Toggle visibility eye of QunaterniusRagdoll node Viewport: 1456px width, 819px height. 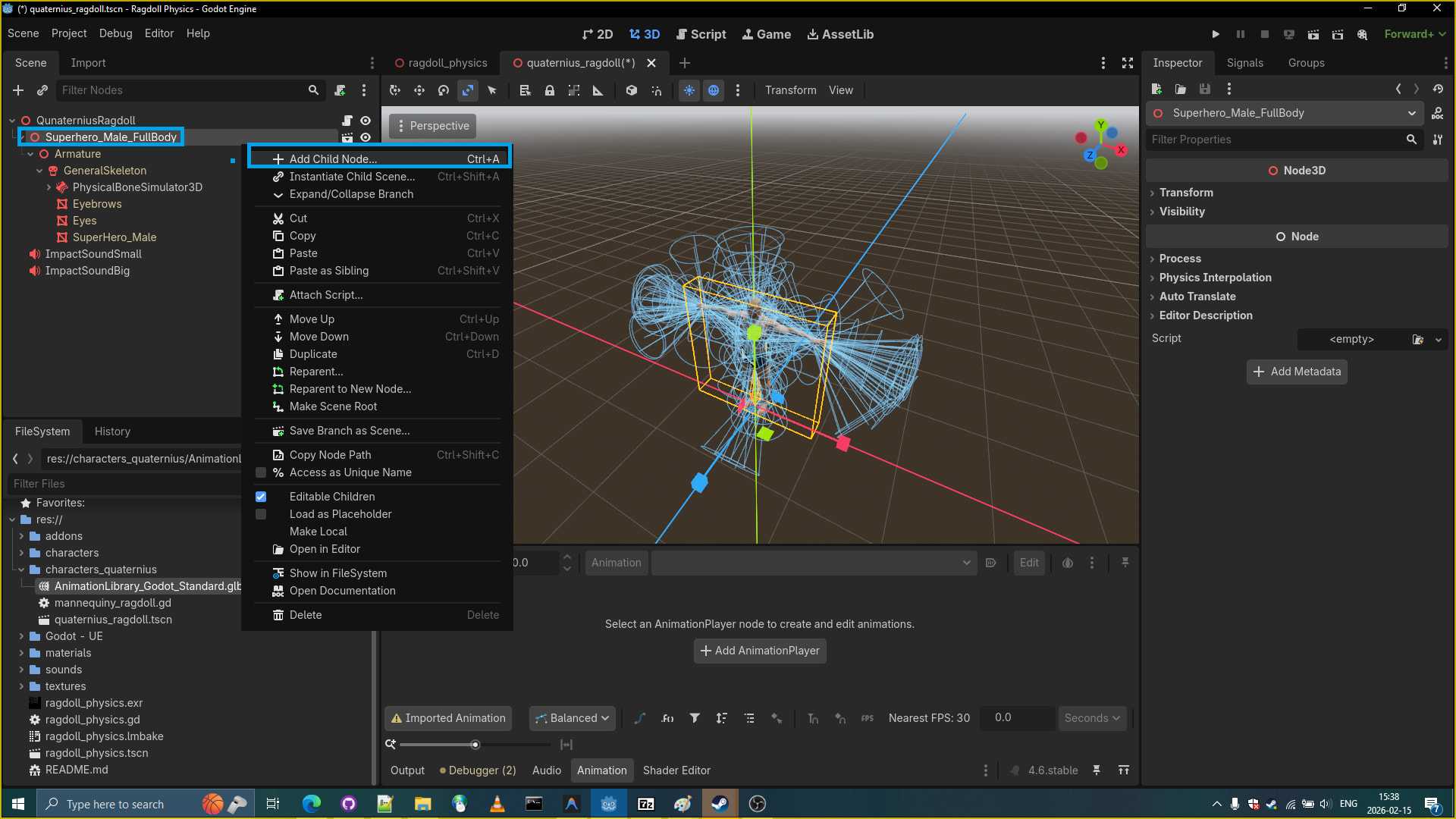tap(366, 121)
